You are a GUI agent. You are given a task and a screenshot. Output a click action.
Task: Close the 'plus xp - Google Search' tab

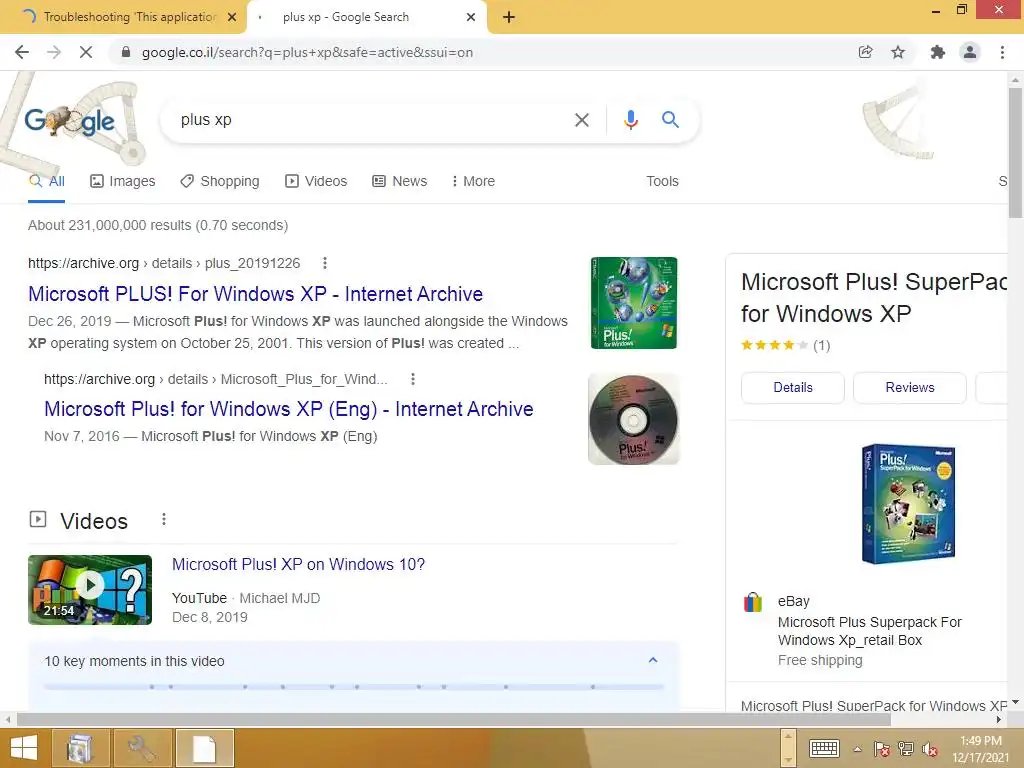coord(470,17)
